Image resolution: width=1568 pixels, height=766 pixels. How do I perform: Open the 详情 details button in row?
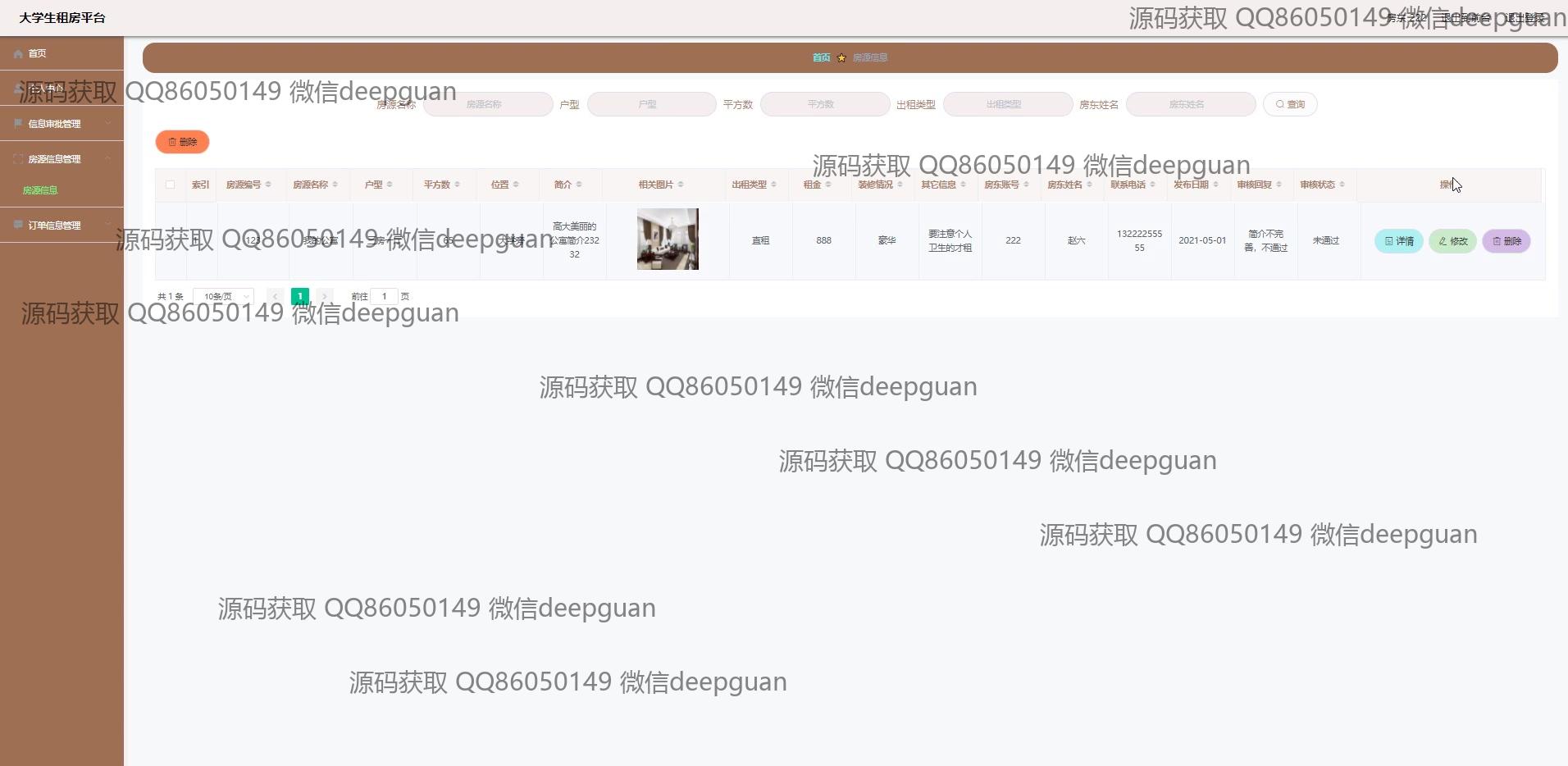tap(1398, 241)
